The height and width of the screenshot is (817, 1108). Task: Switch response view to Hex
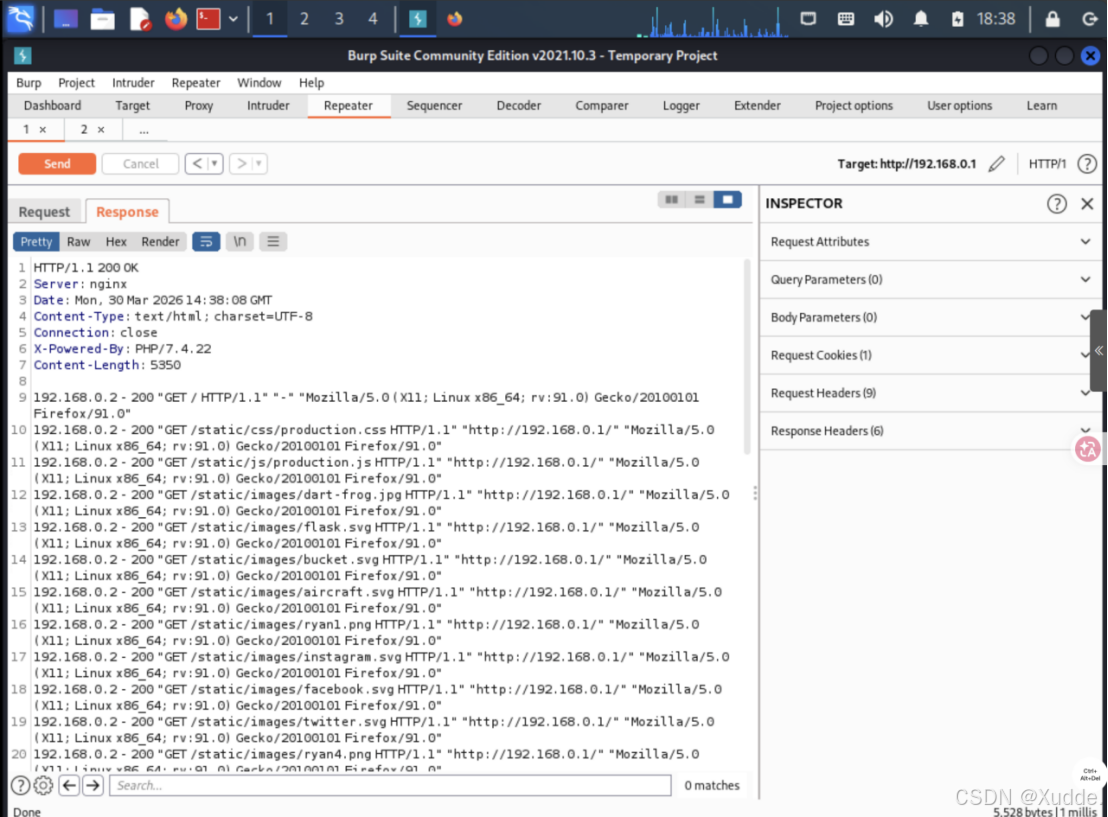pyautogui.click(x=116, y=242)
